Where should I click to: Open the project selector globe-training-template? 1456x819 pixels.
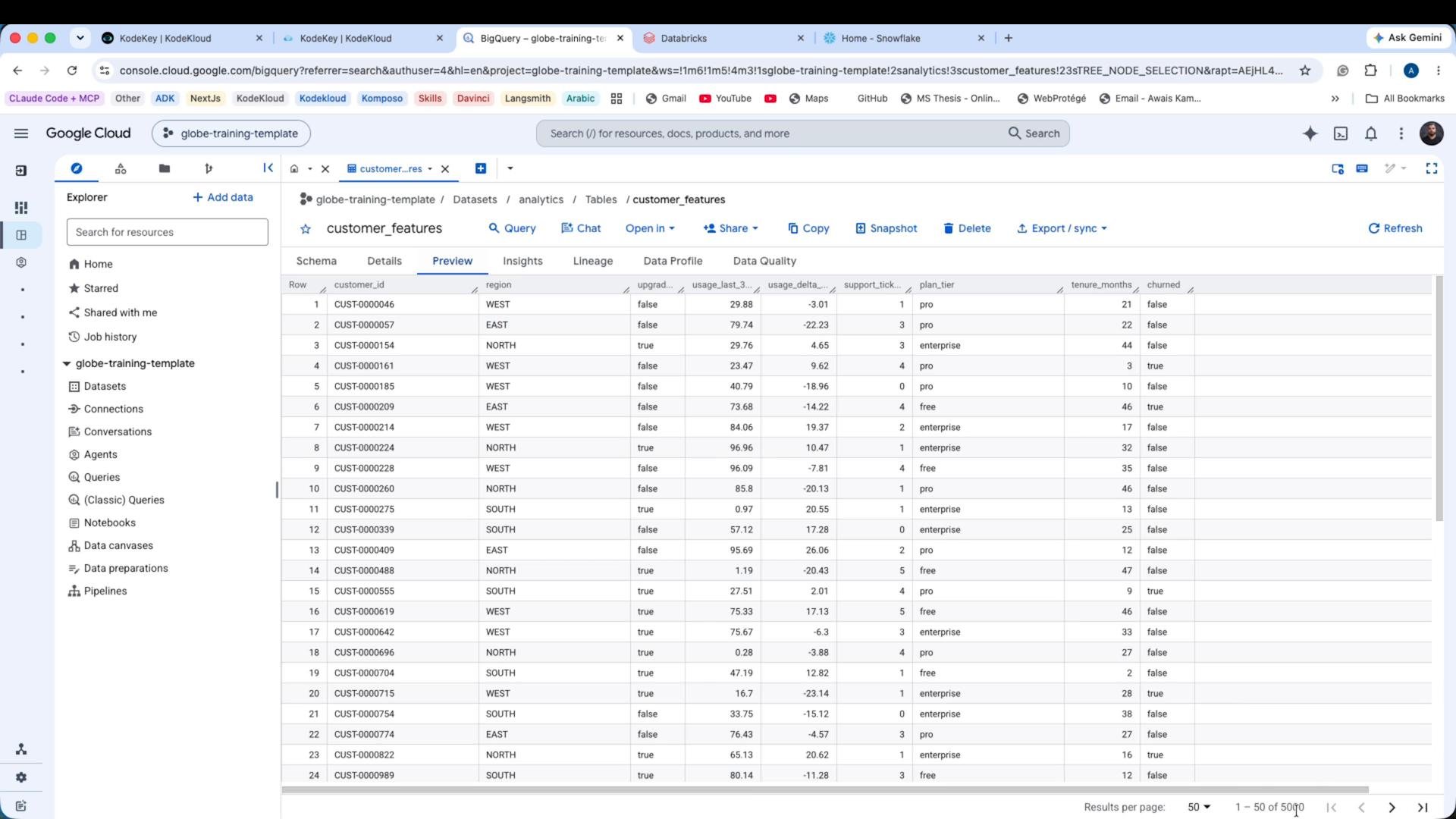click(x=231, y=133)
